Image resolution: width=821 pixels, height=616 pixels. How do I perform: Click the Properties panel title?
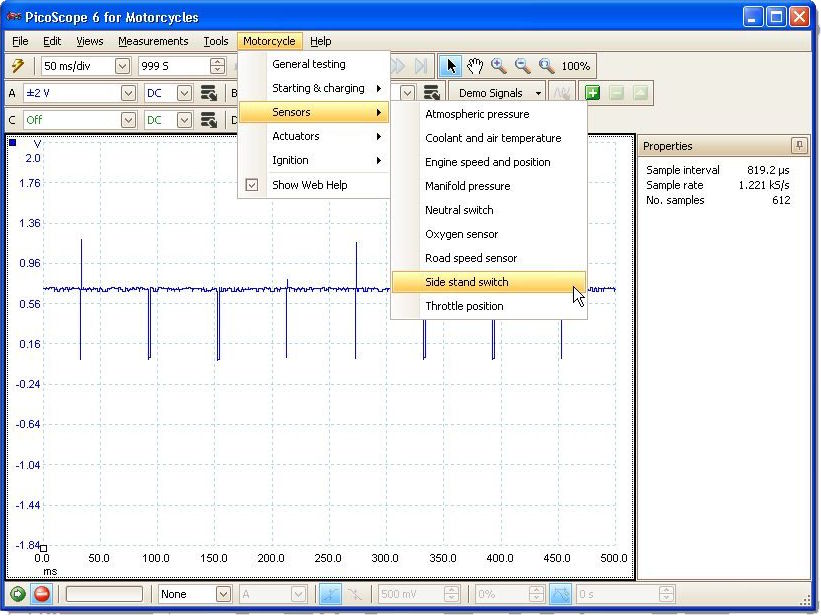click(668, 146)
